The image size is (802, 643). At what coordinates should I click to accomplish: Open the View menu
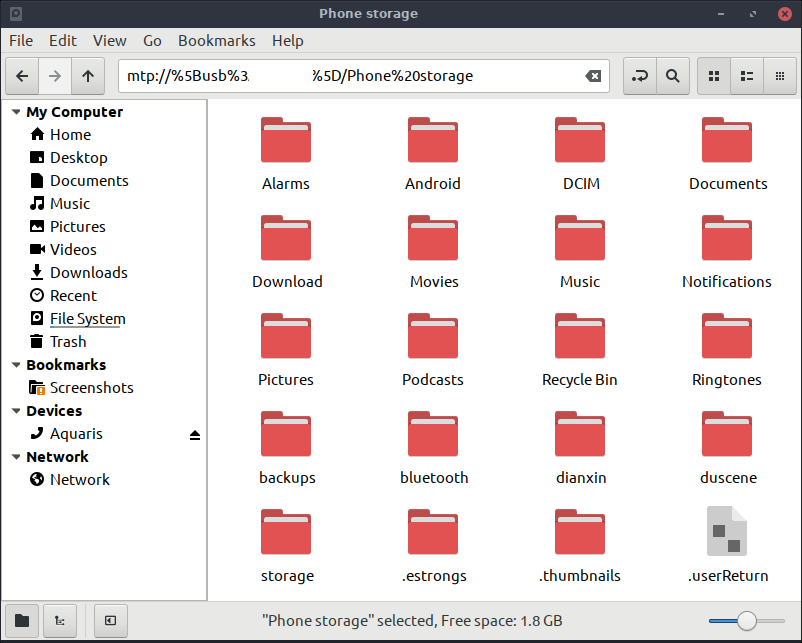[109, 41]
